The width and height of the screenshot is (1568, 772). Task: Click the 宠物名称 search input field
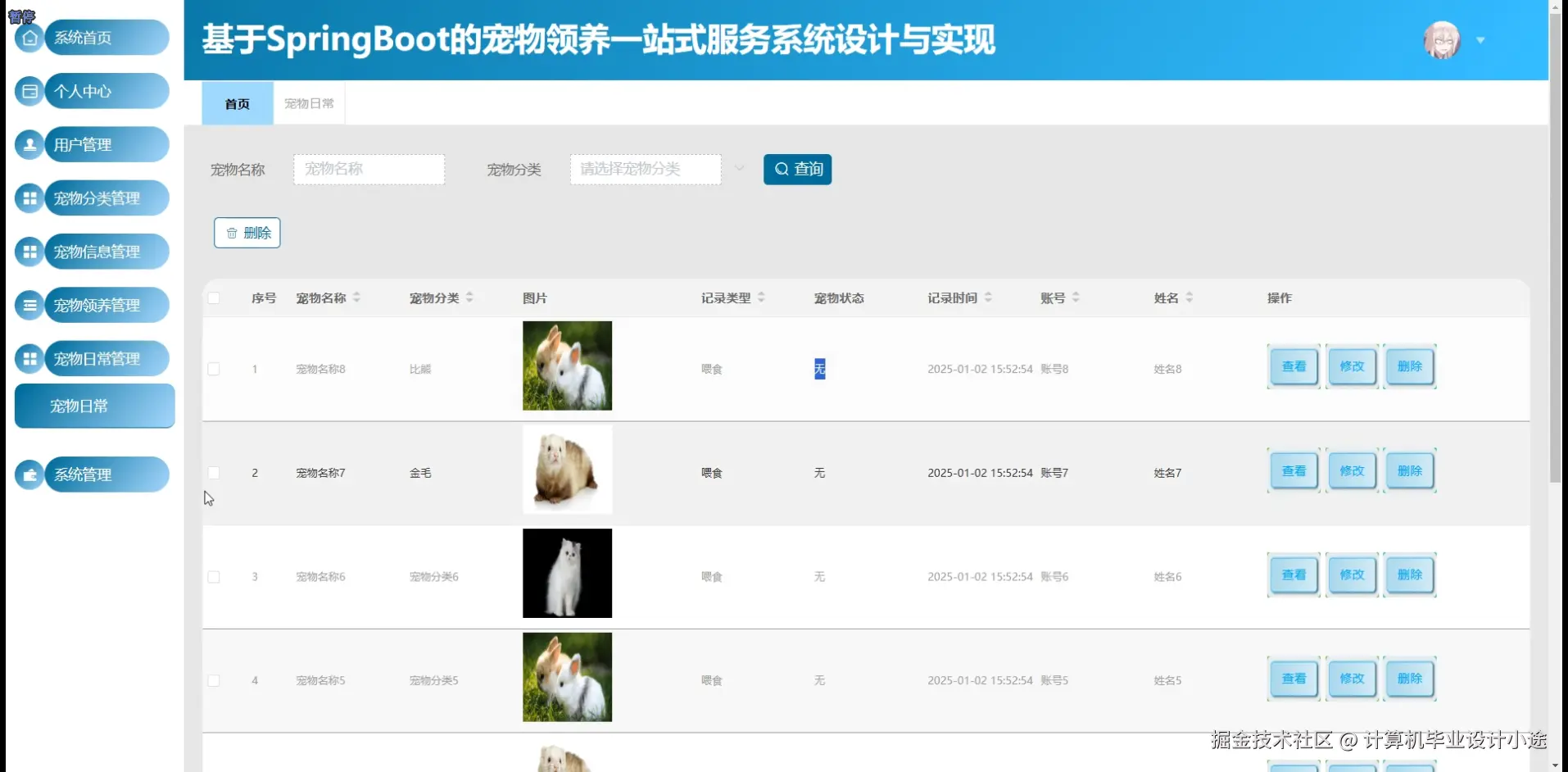[369, 170]
